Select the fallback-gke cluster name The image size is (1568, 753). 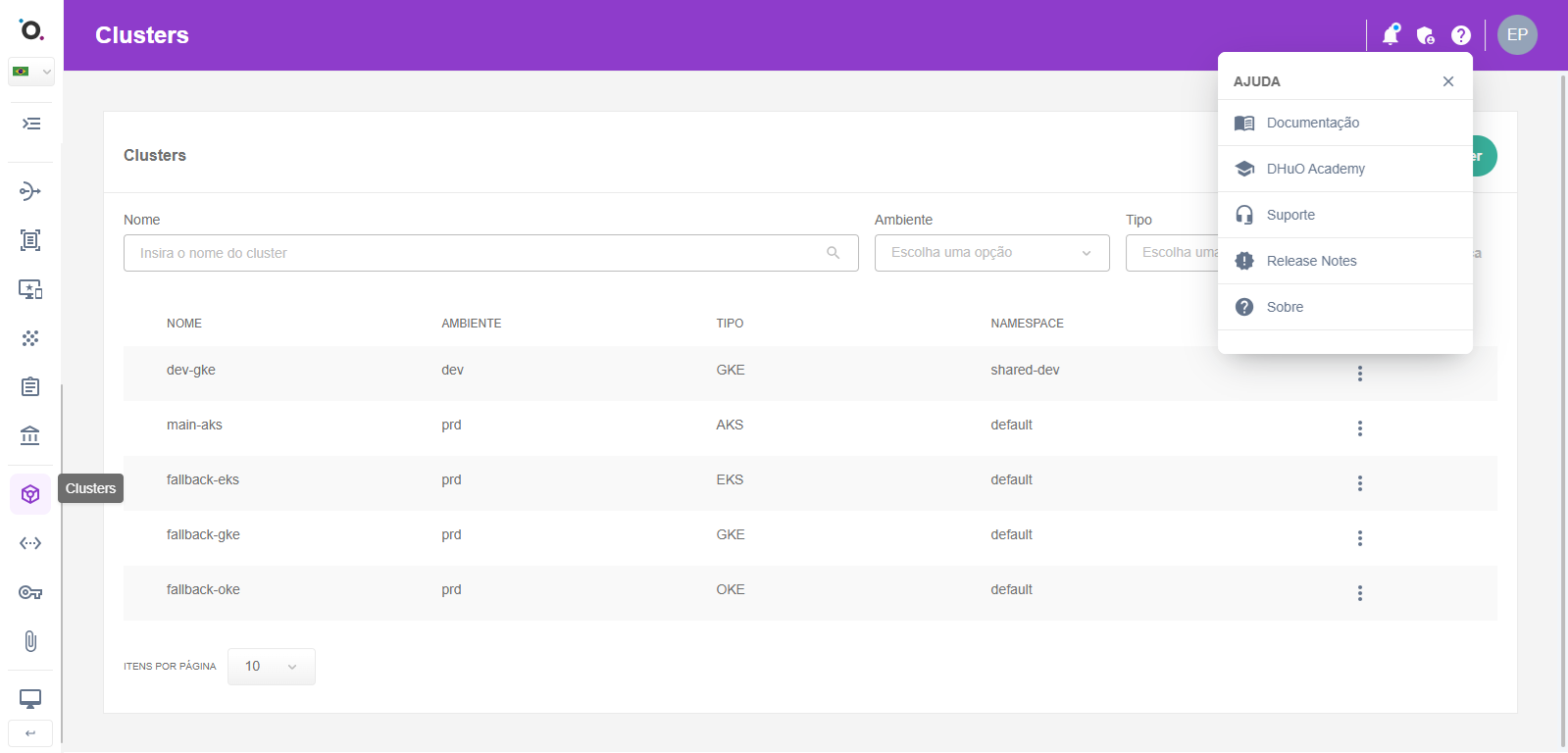pos(203,534)
